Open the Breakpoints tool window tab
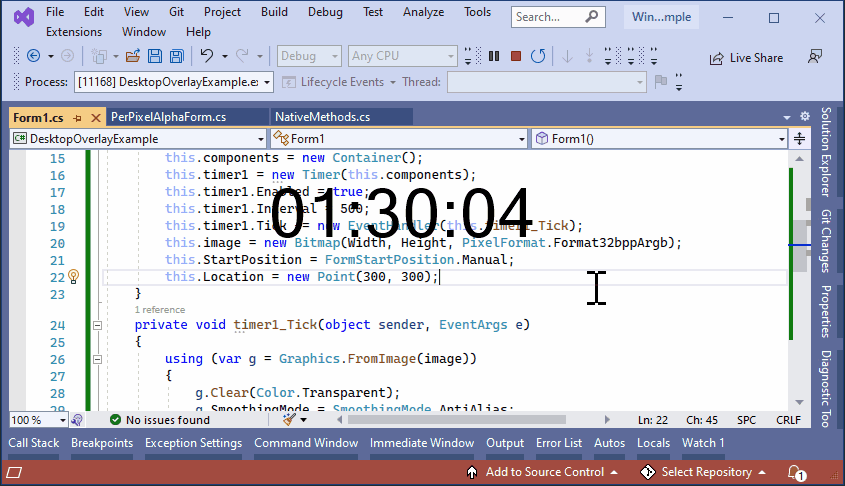Viewport: 845px width, 486px height. (x=102, y=443)
